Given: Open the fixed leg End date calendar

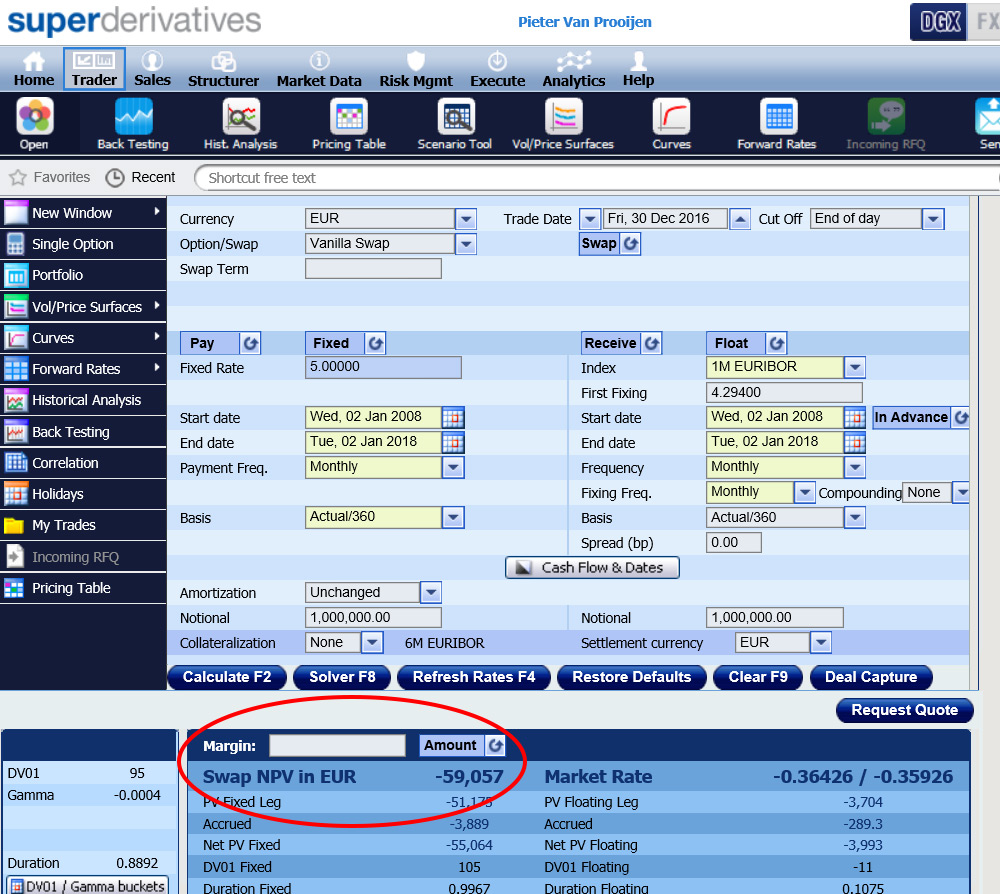Looking at the screenshot, I should click(x=453, y=443).
